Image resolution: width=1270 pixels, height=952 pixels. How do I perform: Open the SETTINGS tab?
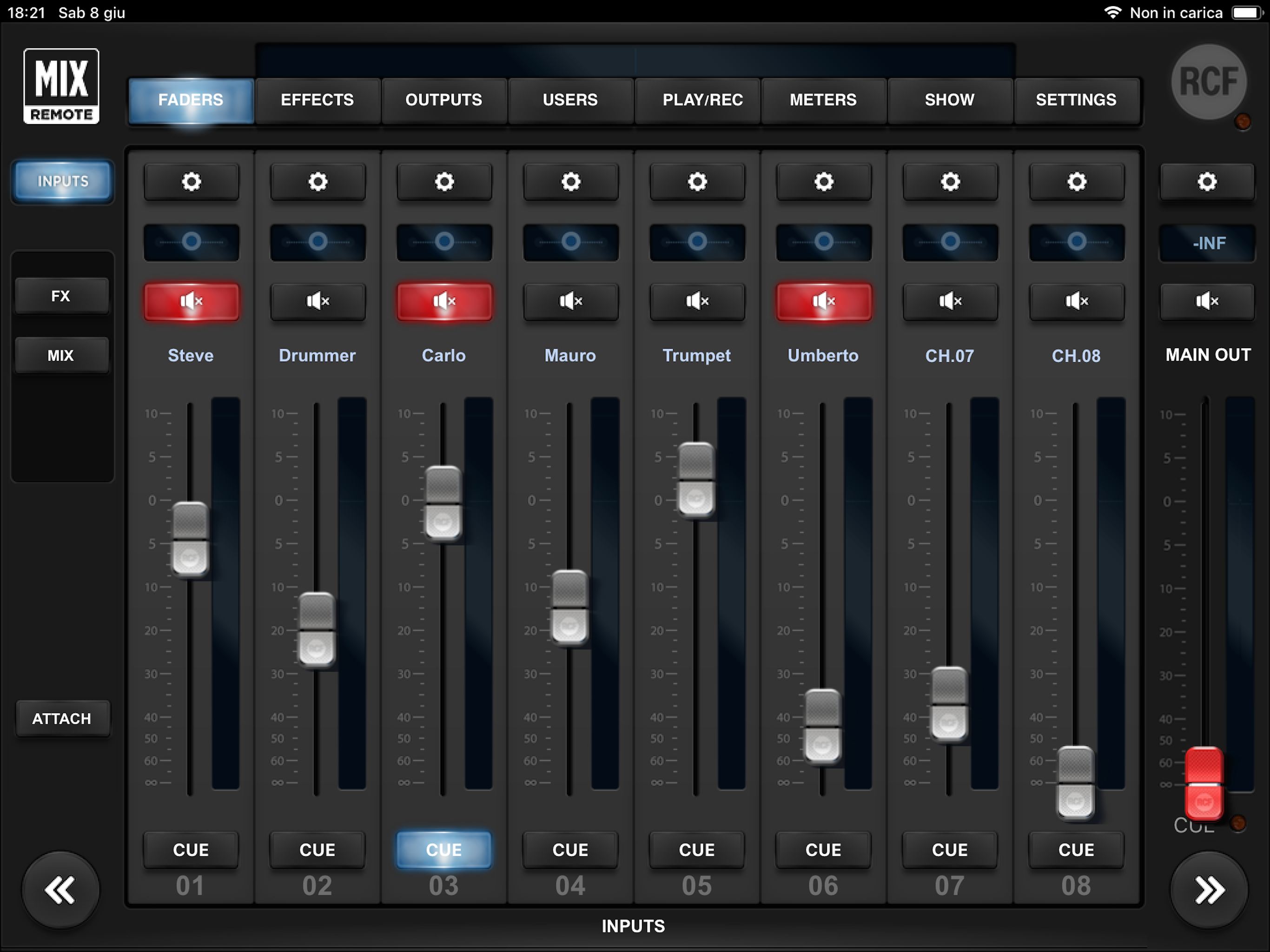coord(1076,100)
